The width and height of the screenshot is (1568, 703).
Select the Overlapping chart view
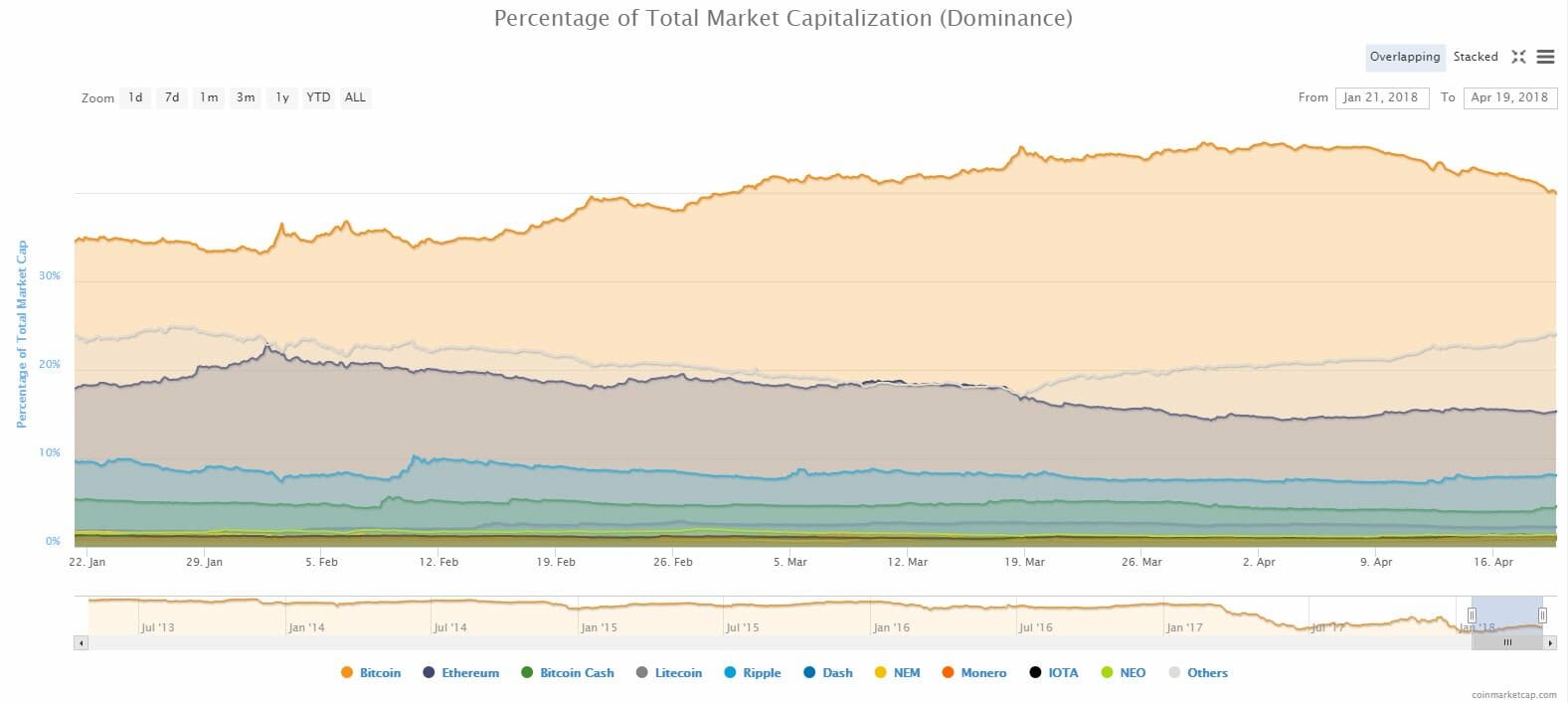1404,57
